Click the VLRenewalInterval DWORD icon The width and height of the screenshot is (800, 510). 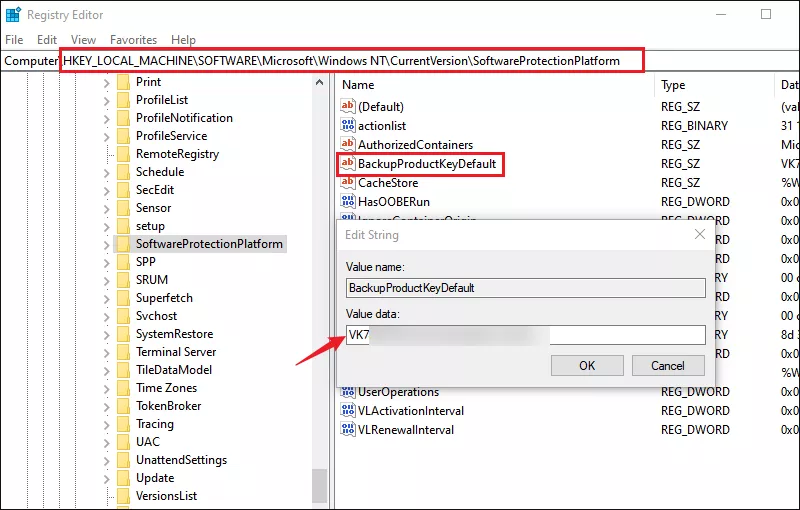347,429
